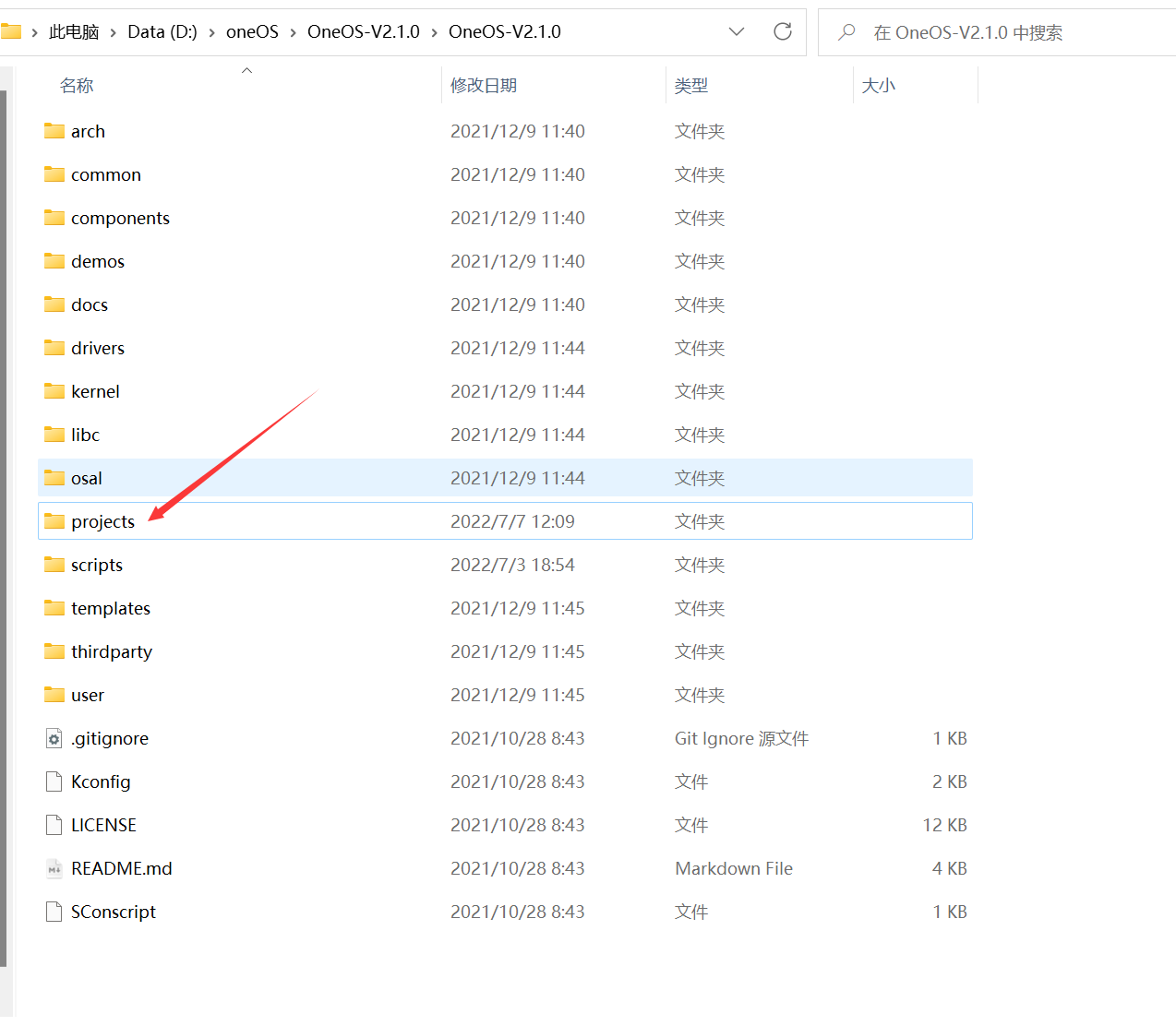Viewport: 1176px width, 1026px height.
Task: Select the README.md markdown file icon
Action: (x=54, y=868)
